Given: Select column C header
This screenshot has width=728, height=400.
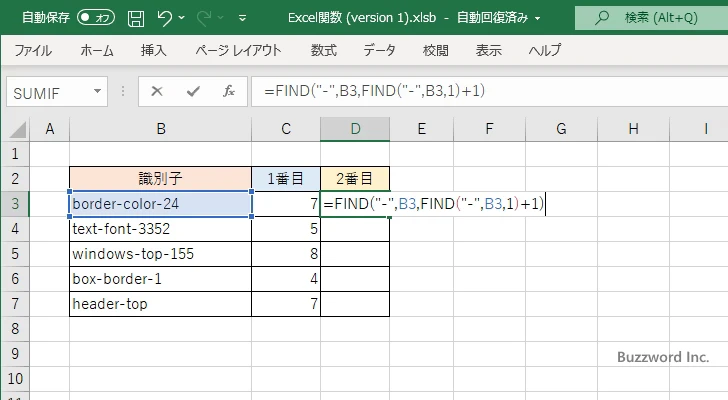Looking at the screenshot, I should click(x=286, y=129).
